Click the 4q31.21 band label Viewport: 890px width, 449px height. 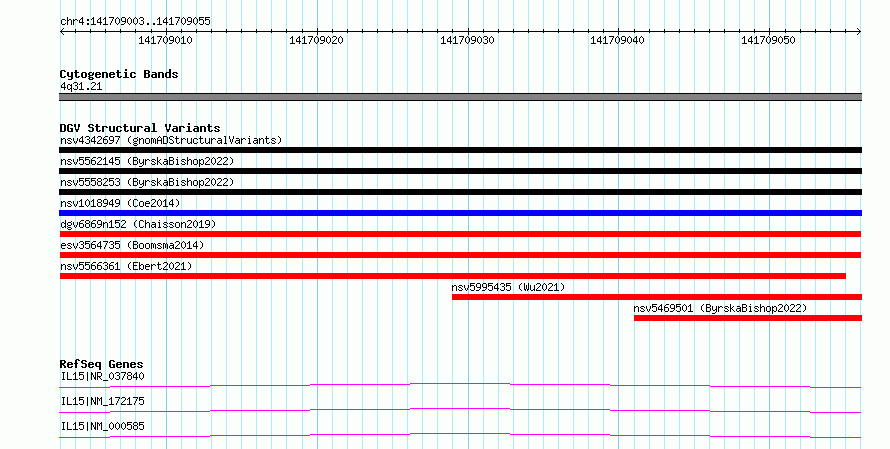click(x=81, y=86)
